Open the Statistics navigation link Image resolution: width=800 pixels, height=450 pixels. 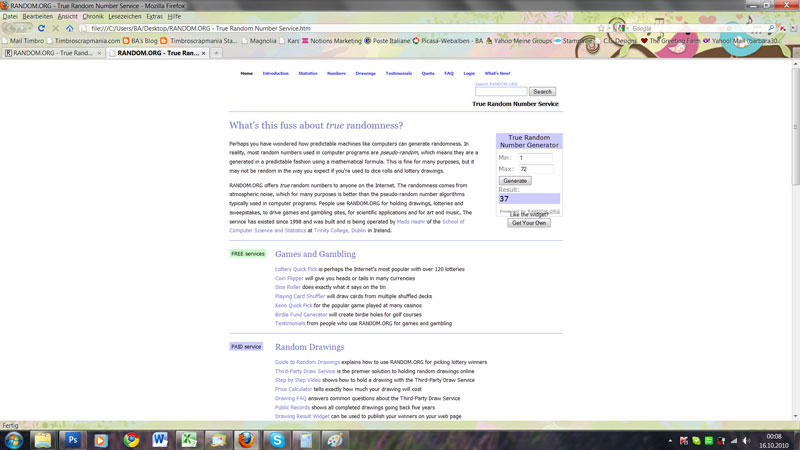tap(308, 73)
